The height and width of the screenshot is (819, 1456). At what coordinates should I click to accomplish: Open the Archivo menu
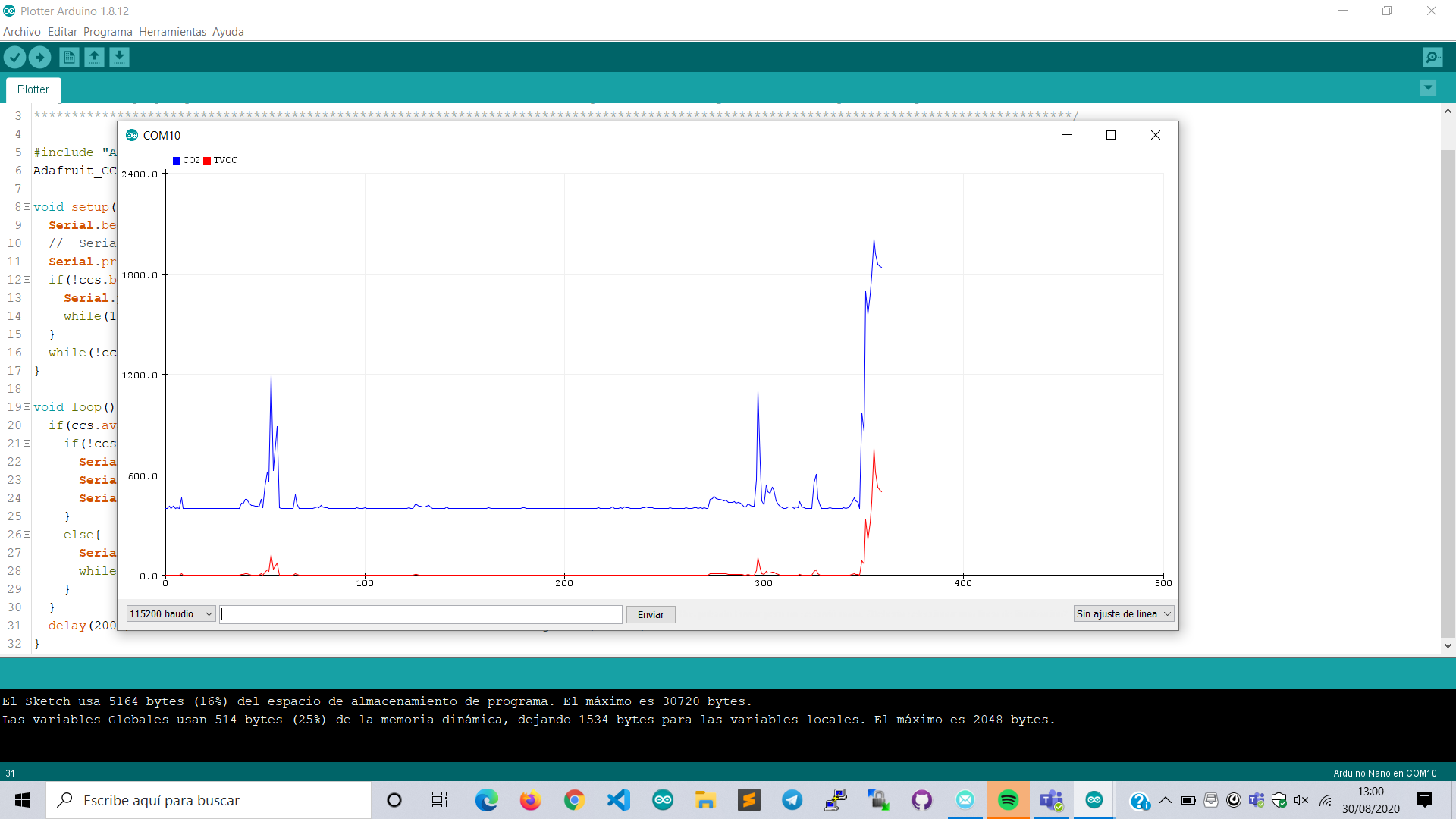[22, 31]
